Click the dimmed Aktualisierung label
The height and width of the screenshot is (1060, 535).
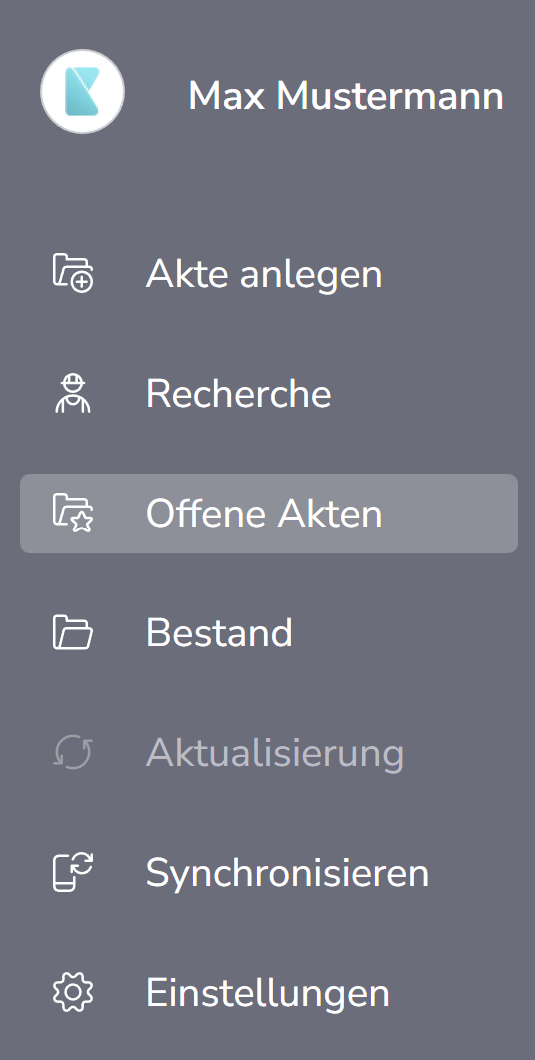pos(275,753)
